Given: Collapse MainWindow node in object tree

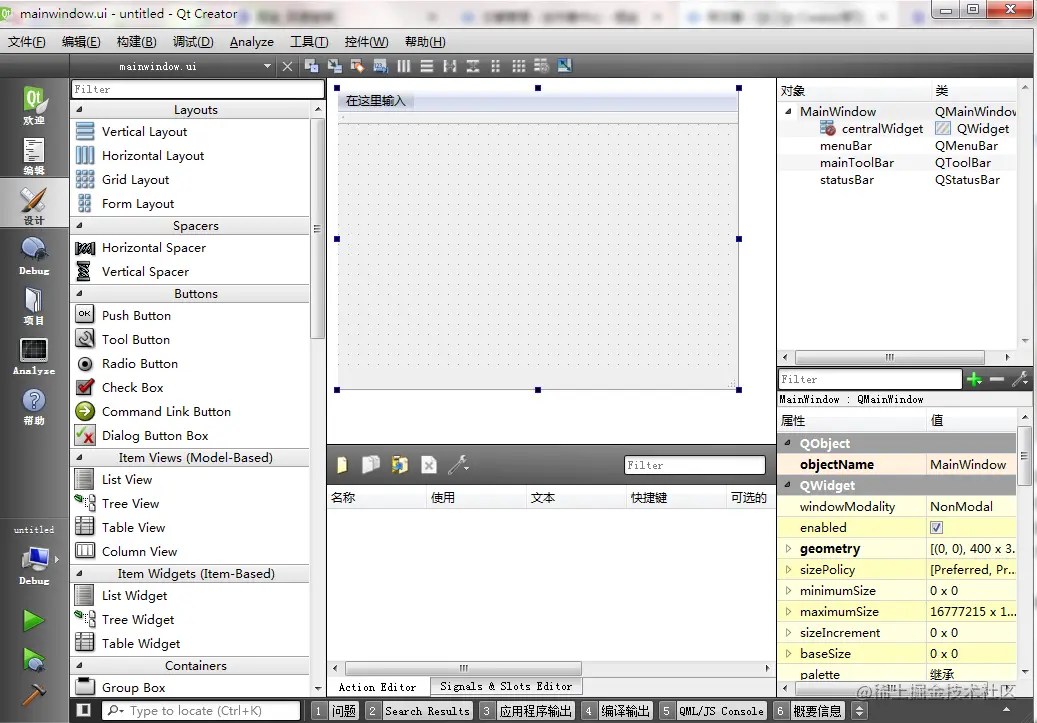Looking at the screenshot, I should [x=788, y=112].
